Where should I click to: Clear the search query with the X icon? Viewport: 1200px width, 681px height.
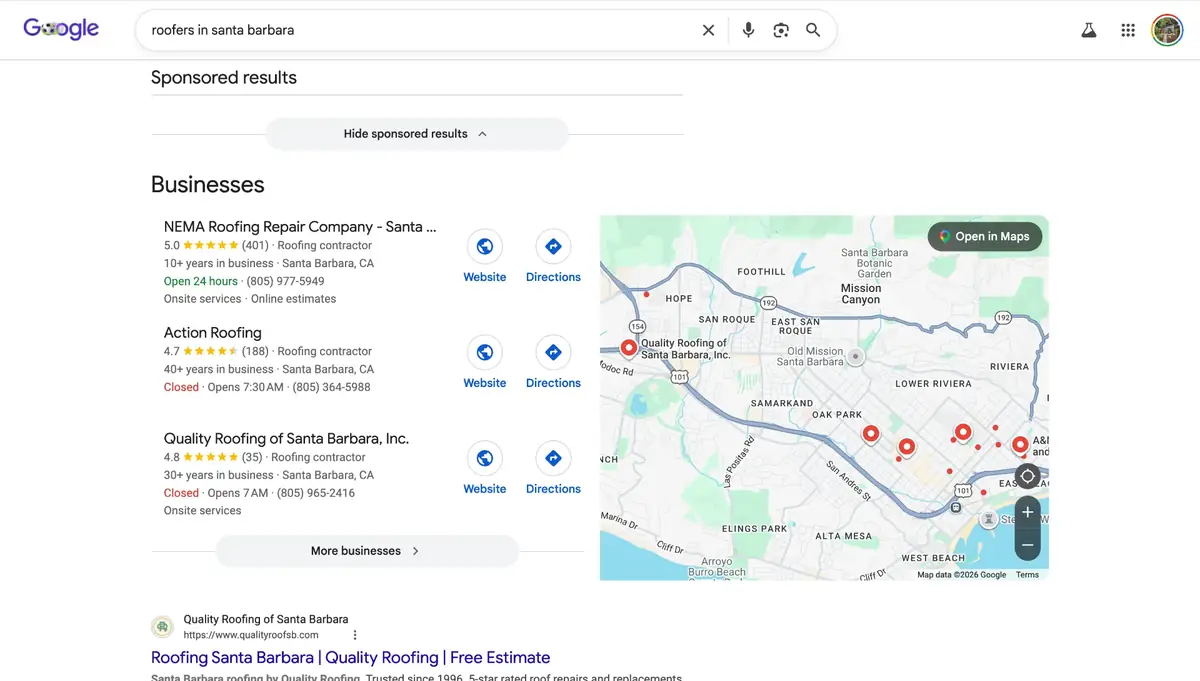(708, 30)
